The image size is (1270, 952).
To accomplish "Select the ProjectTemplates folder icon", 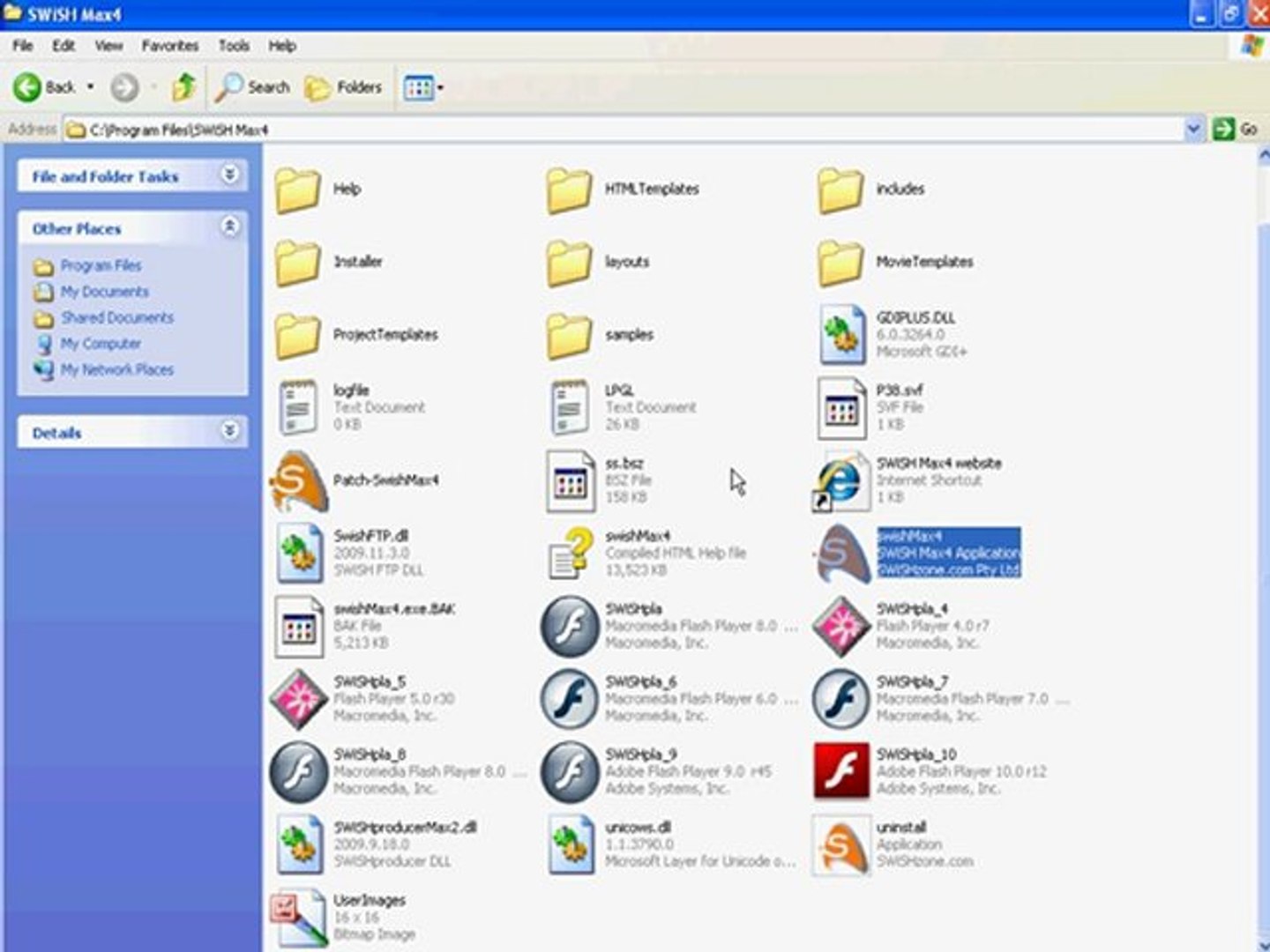I will point(297,335).
